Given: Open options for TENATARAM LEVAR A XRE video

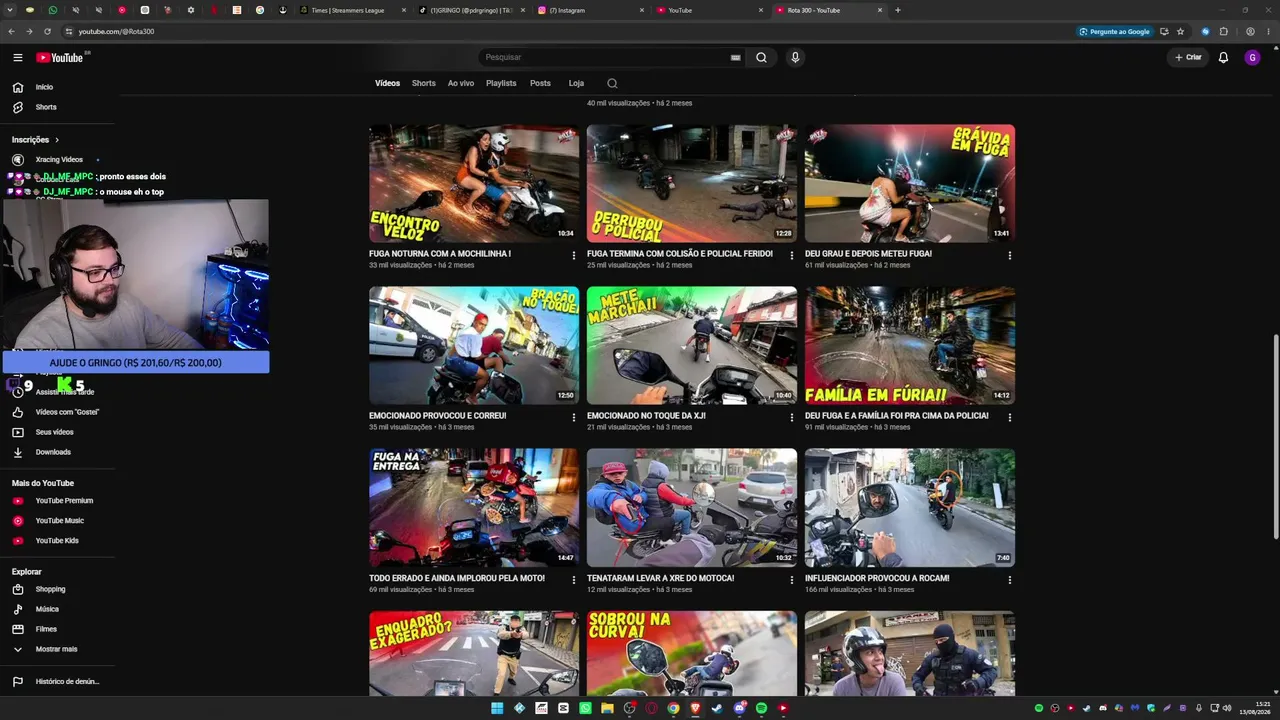Looking at the screenshot, I should tap(792, 580).
